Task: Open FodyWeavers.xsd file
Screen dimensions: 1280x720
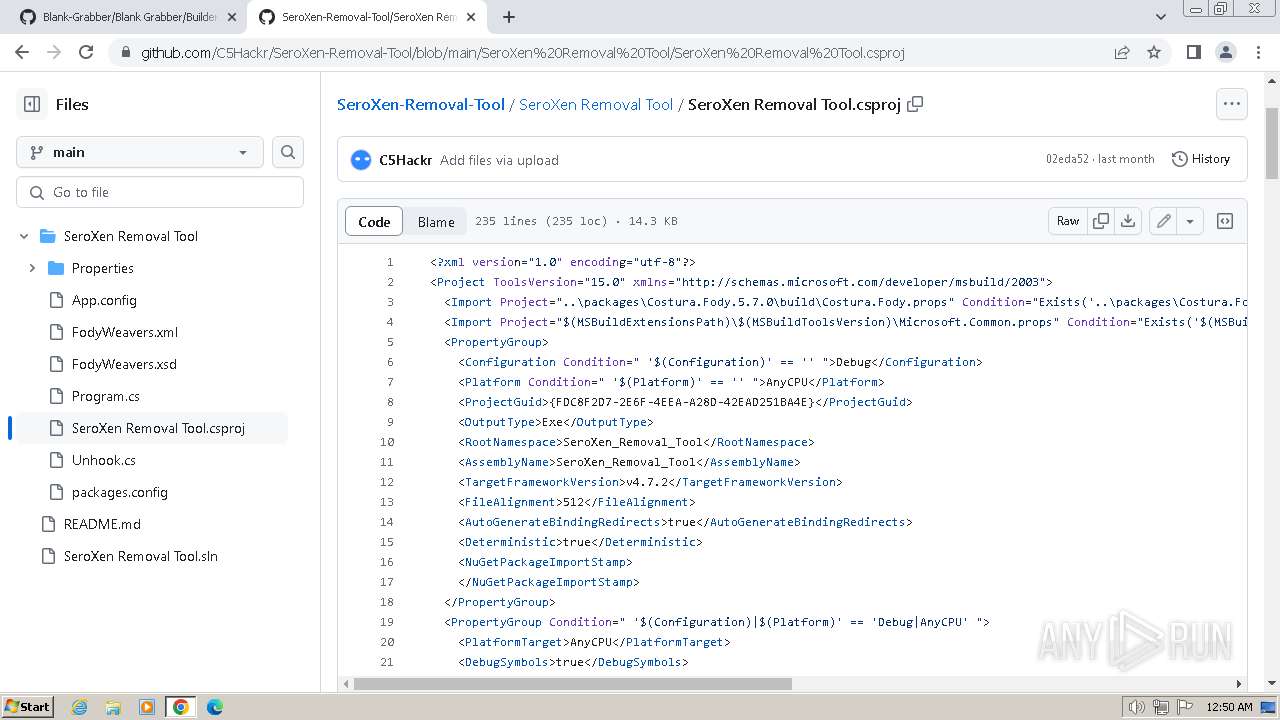Action: coord(124,364)
